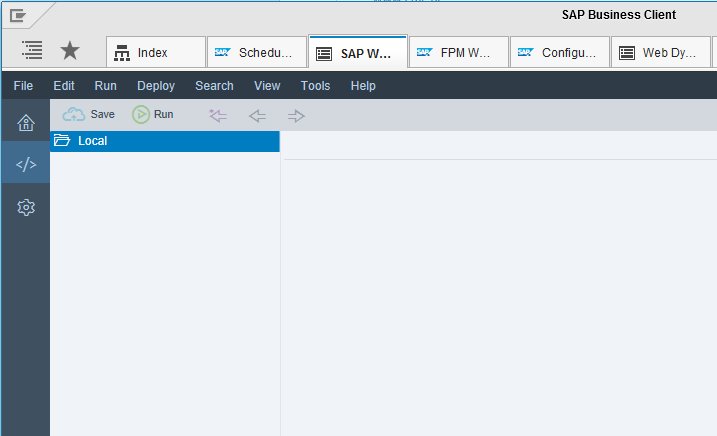
Task: Open the SAP Business Client window menu icon
Action: 18,16
